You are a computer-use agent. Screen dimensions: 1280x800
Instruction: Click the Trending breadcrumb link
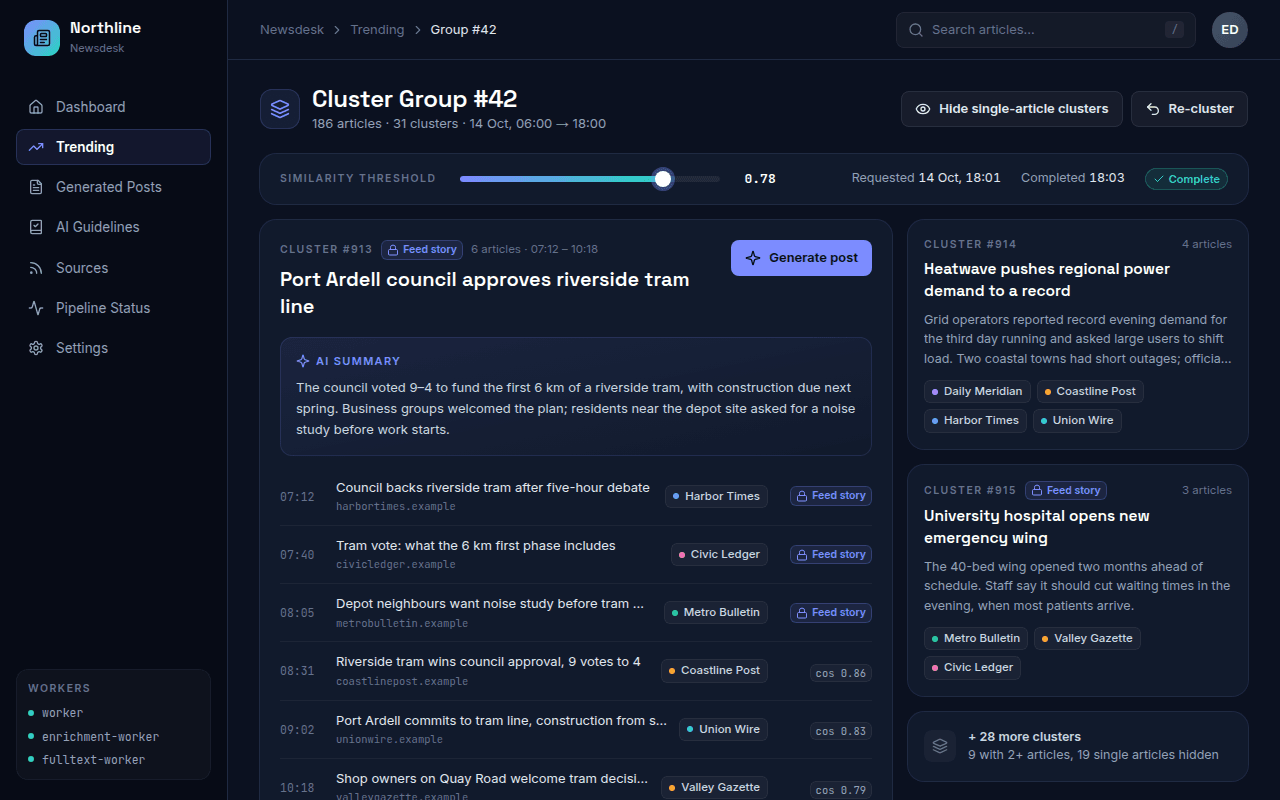(377, 30)
